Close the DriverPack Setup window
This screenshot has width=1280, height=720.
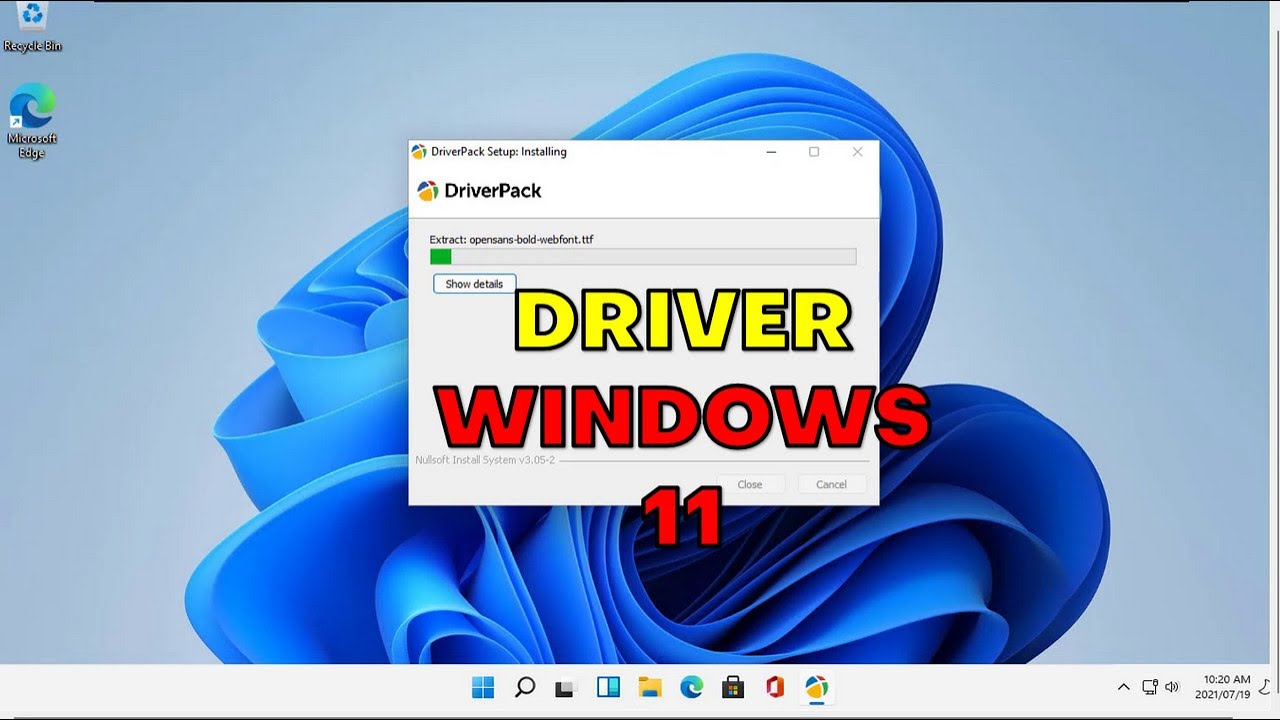pyautogui.click(x=857, y=152)
